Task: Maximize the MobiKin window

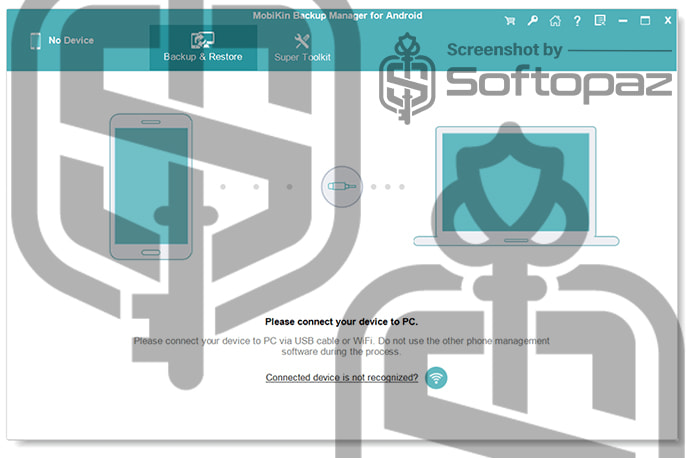Action: 645,21
